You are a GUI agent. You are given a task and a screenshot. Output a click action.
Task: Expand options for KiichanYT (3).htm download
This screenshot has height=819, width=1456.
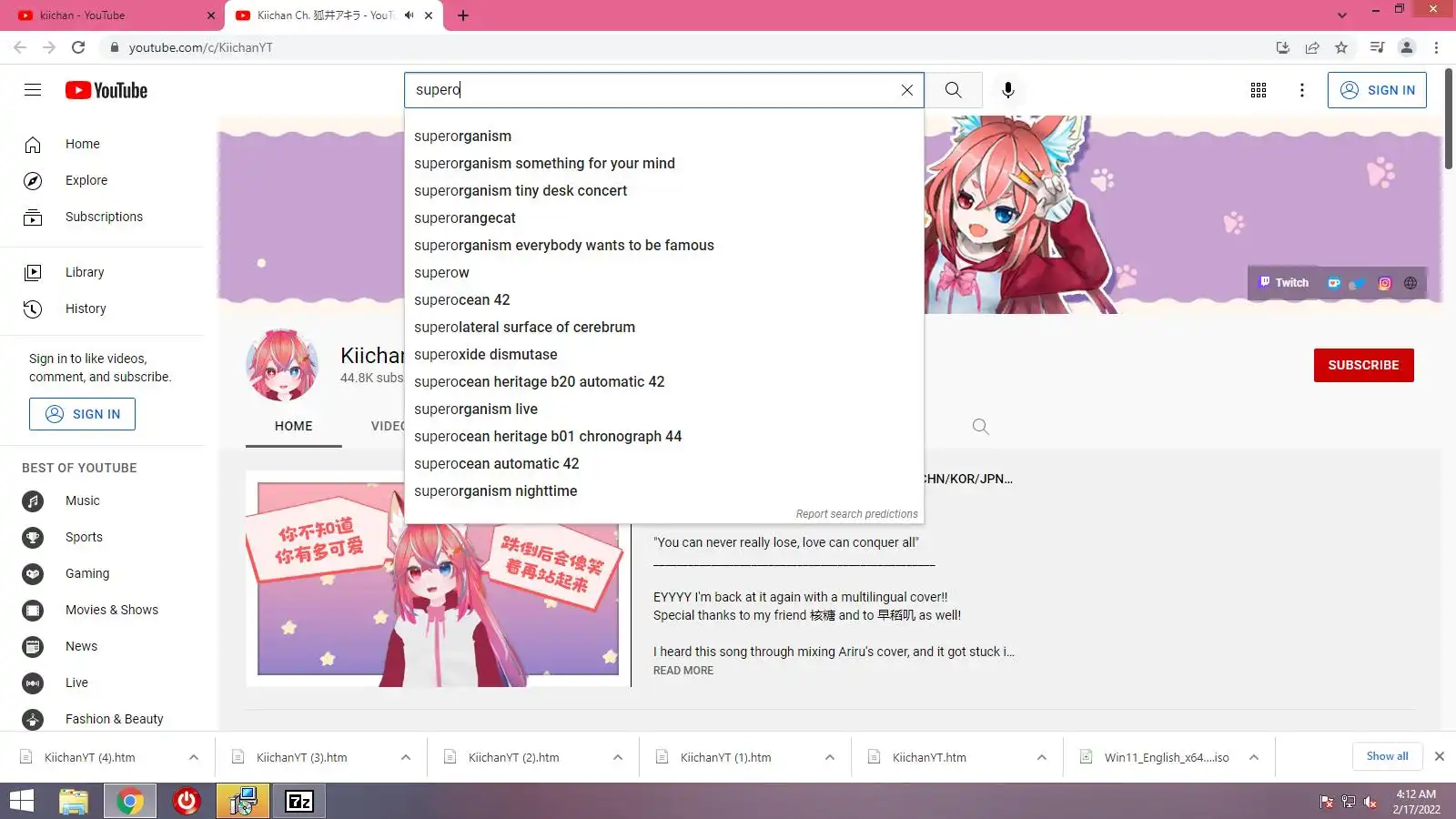(406, 757)
